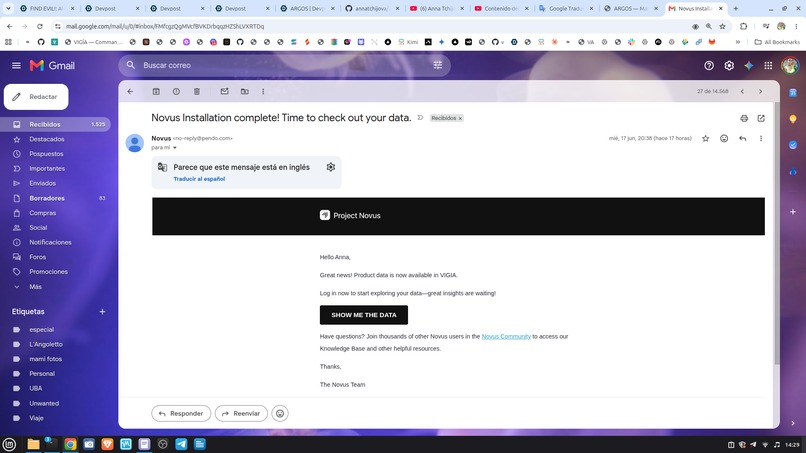
Task: Open translation settings gear
Action: pos(331,167)
